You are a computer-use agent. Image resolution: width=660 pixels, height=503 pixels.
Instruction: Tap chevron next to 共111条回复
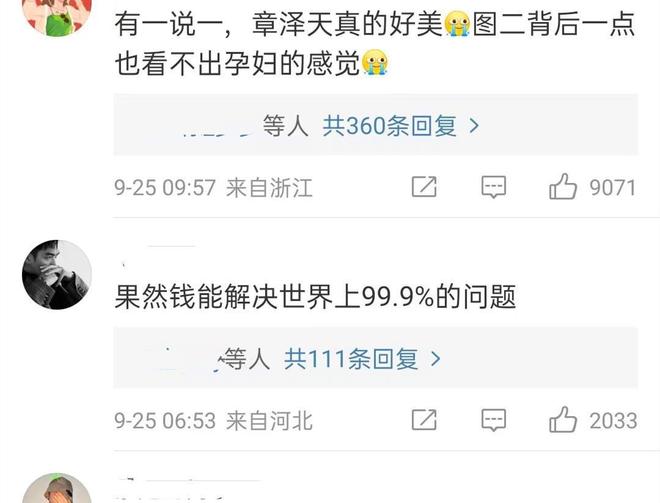436,359
